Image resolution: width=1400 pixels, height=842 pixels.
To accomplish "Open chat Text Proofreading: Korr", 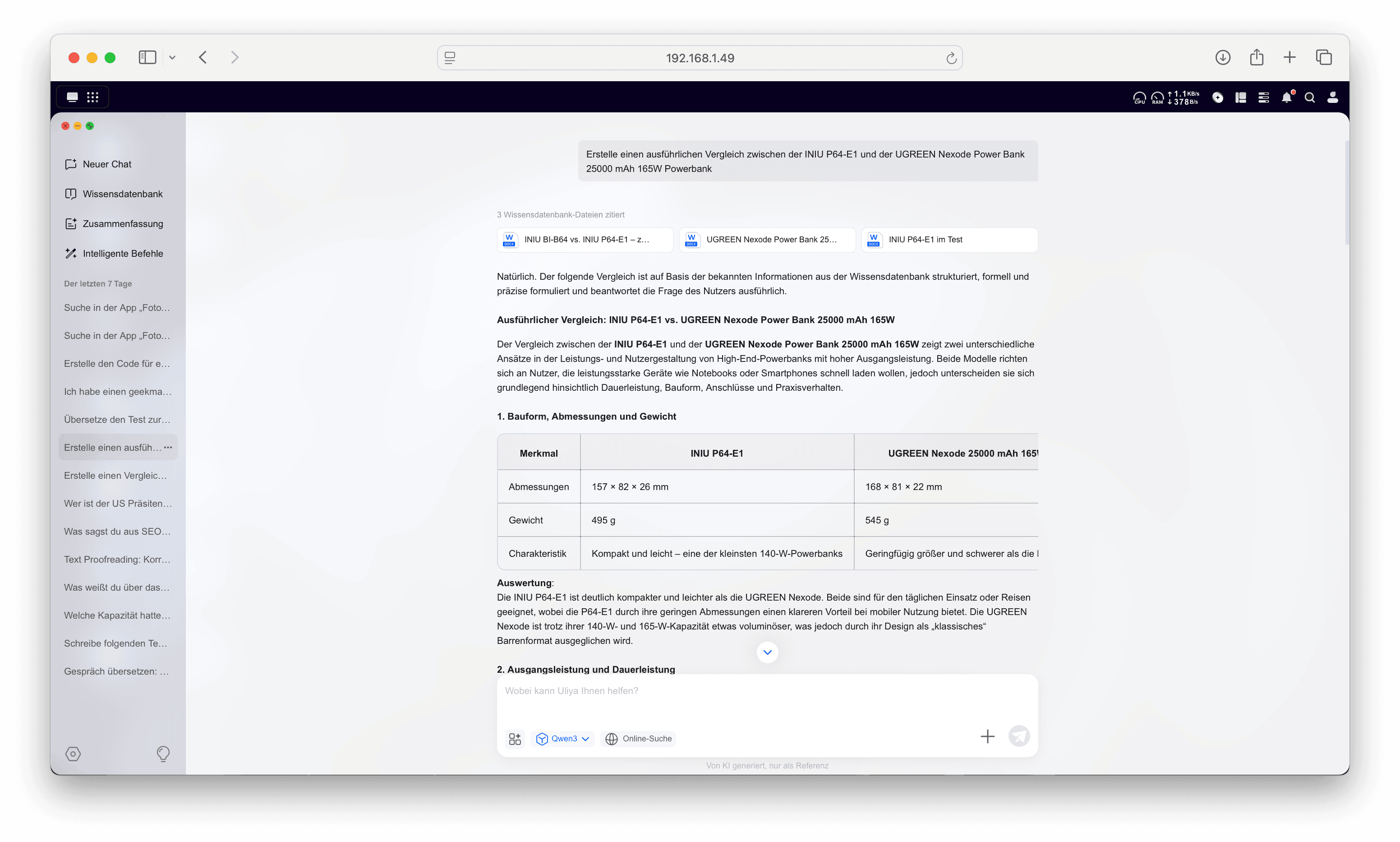I will tap(117, 560).
